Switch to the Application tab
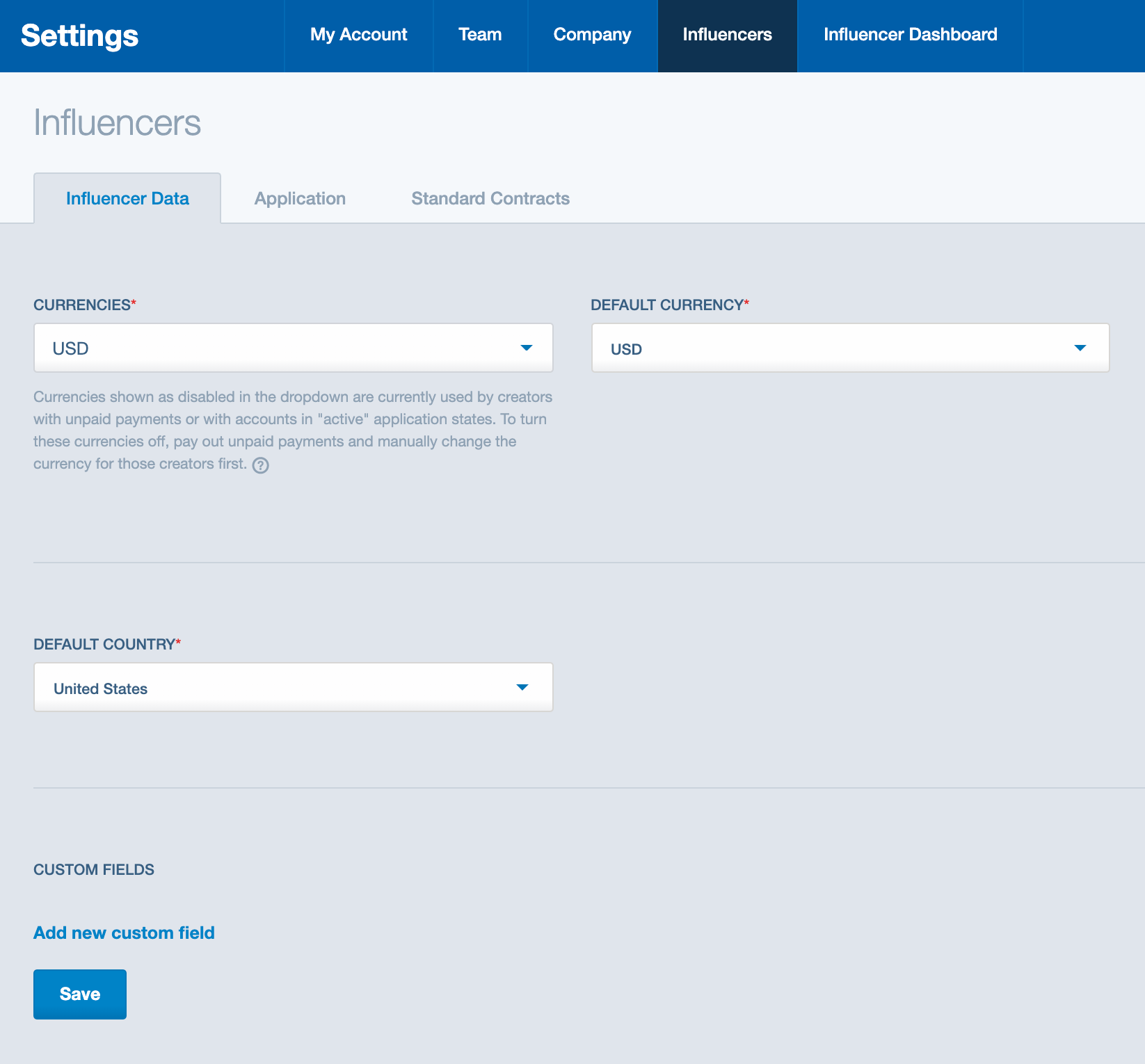 (300, 198)
